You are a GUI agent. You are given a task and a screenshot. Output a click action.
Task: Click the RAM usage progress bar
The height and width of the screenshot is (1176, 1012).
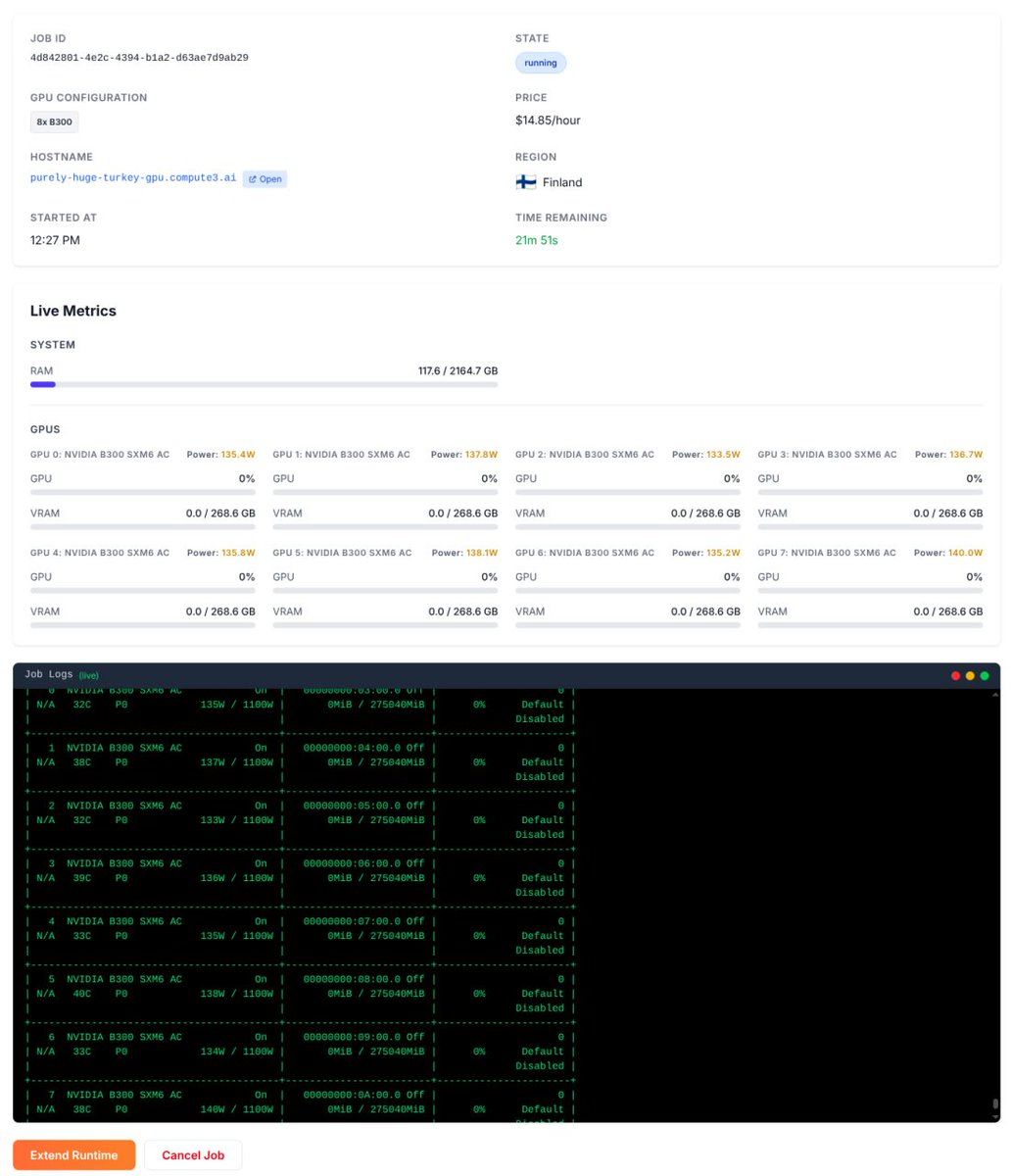pos(264,385)
